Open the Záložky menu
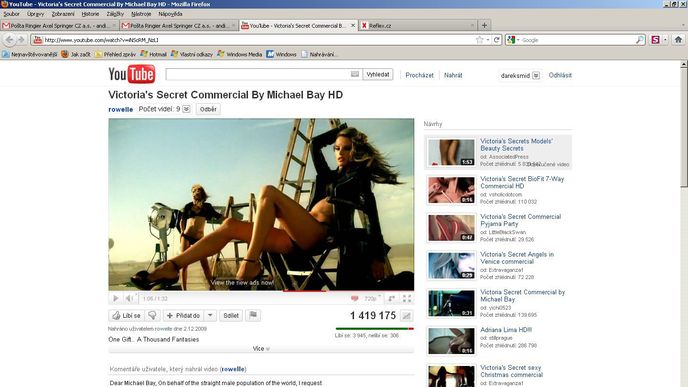This screenshot has width=688, height=387. 115,14
